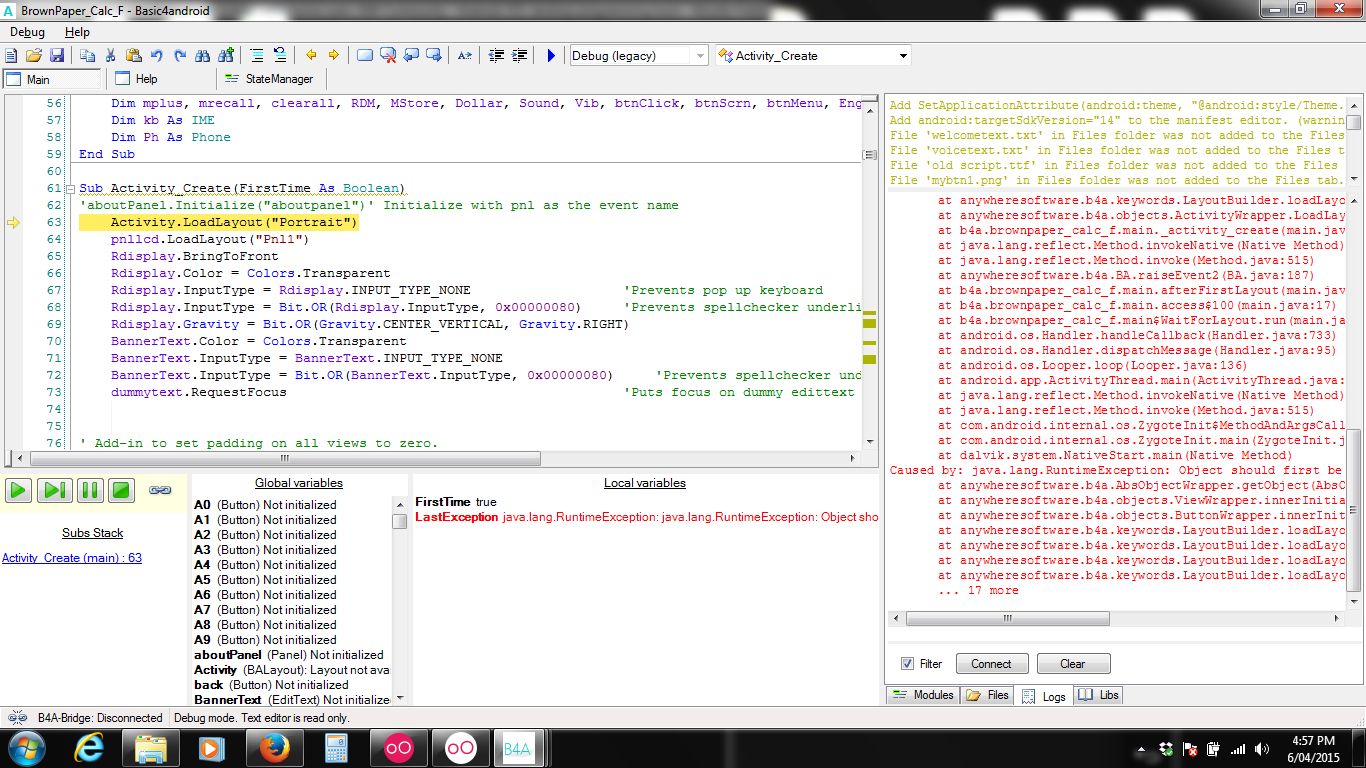Screen dimensions: 1366x768
Task: Open the Debug (legacy) build dropdown
Action: [698, 56]
